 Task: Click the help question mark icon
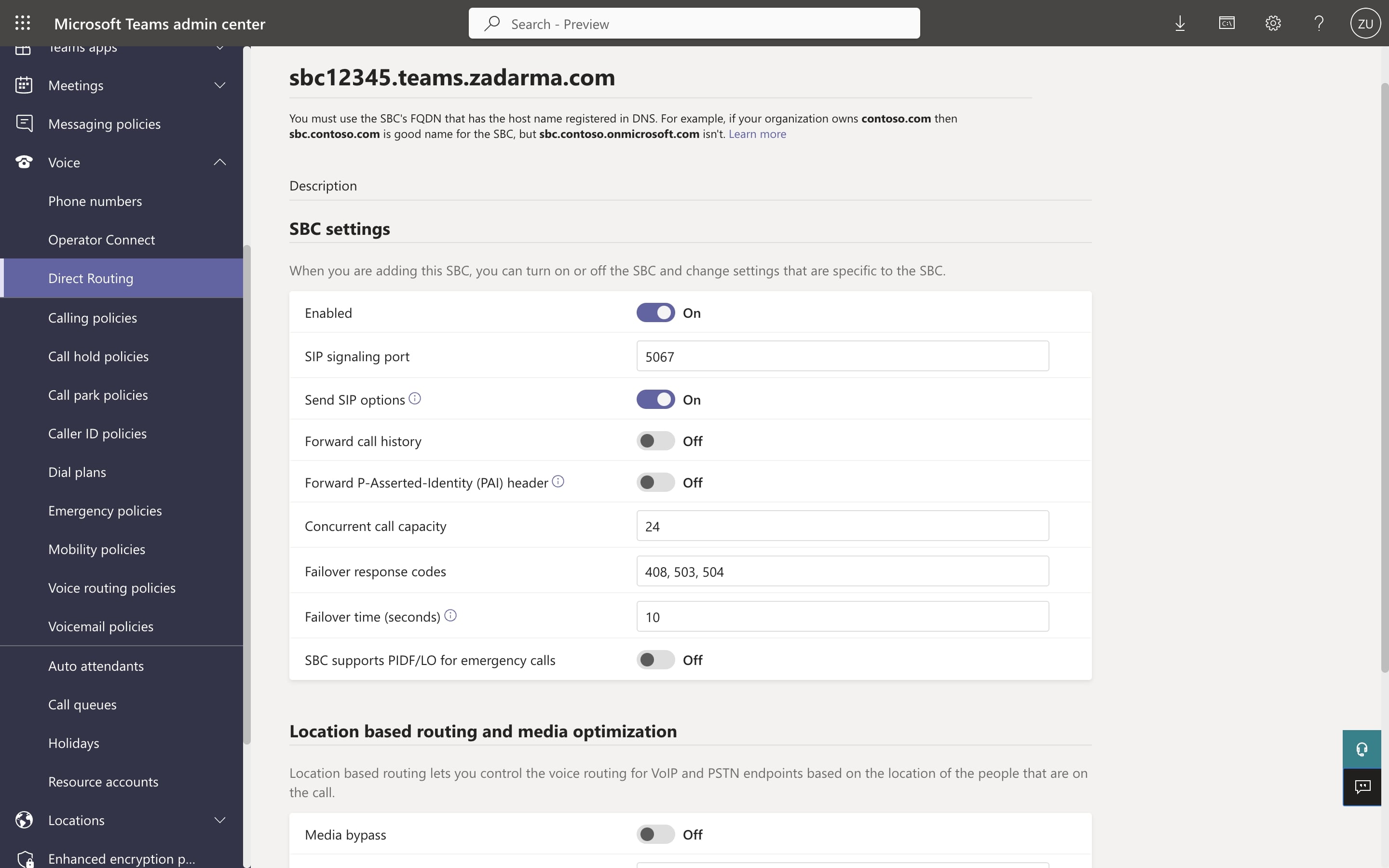[1319, 24]
